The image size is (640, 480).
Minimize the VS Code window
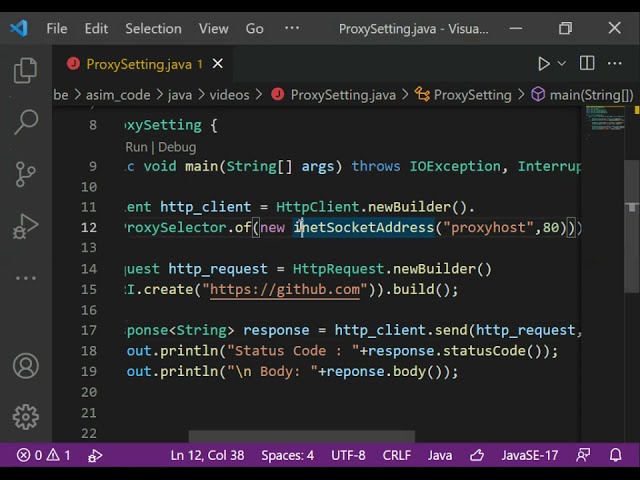(516, 28)
